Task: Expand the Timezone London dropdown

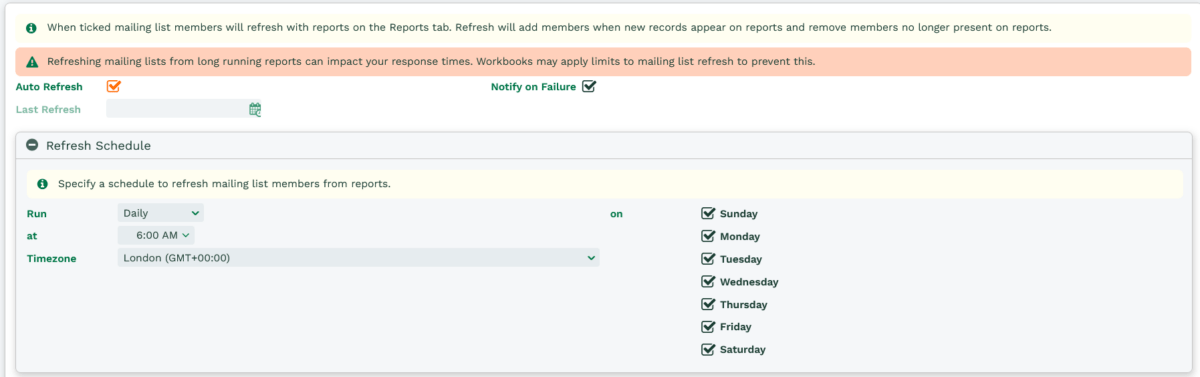Action: [x=358, y=258]
